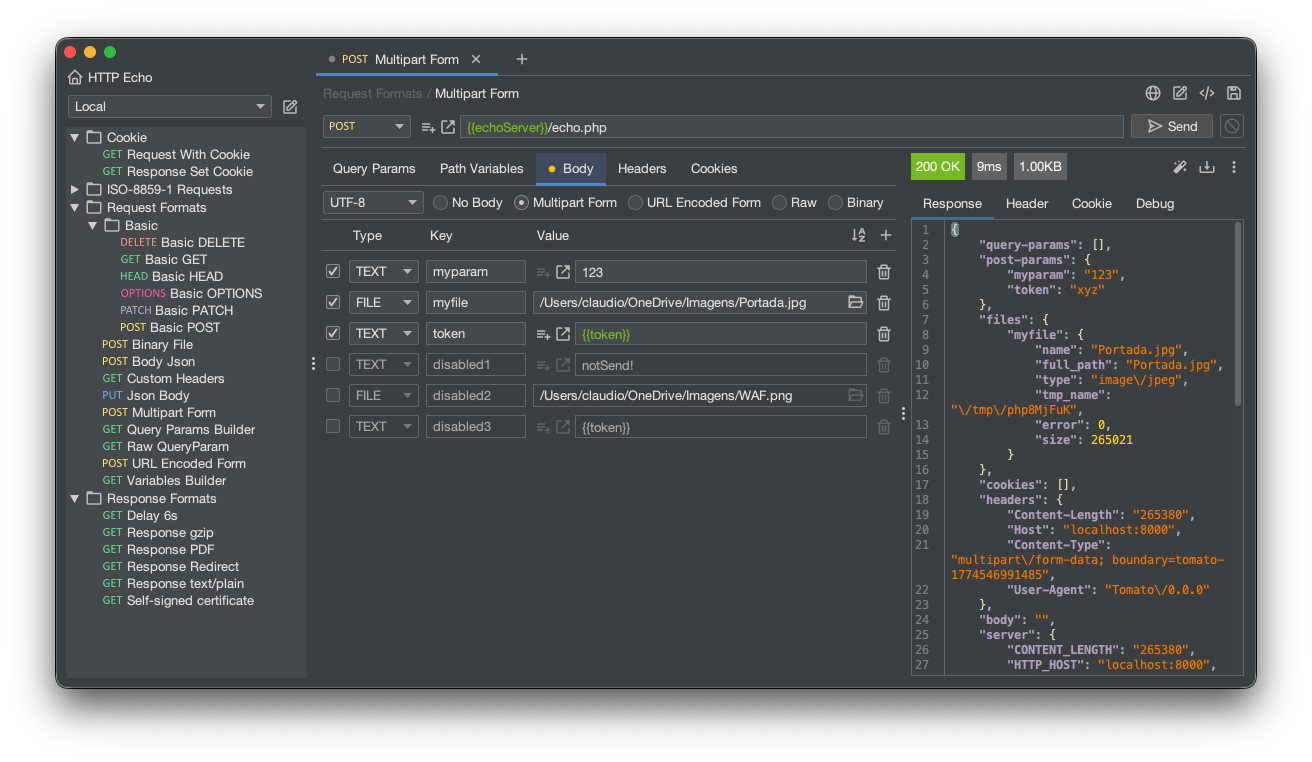Open URL in external editor icon

tap(448, 127)
